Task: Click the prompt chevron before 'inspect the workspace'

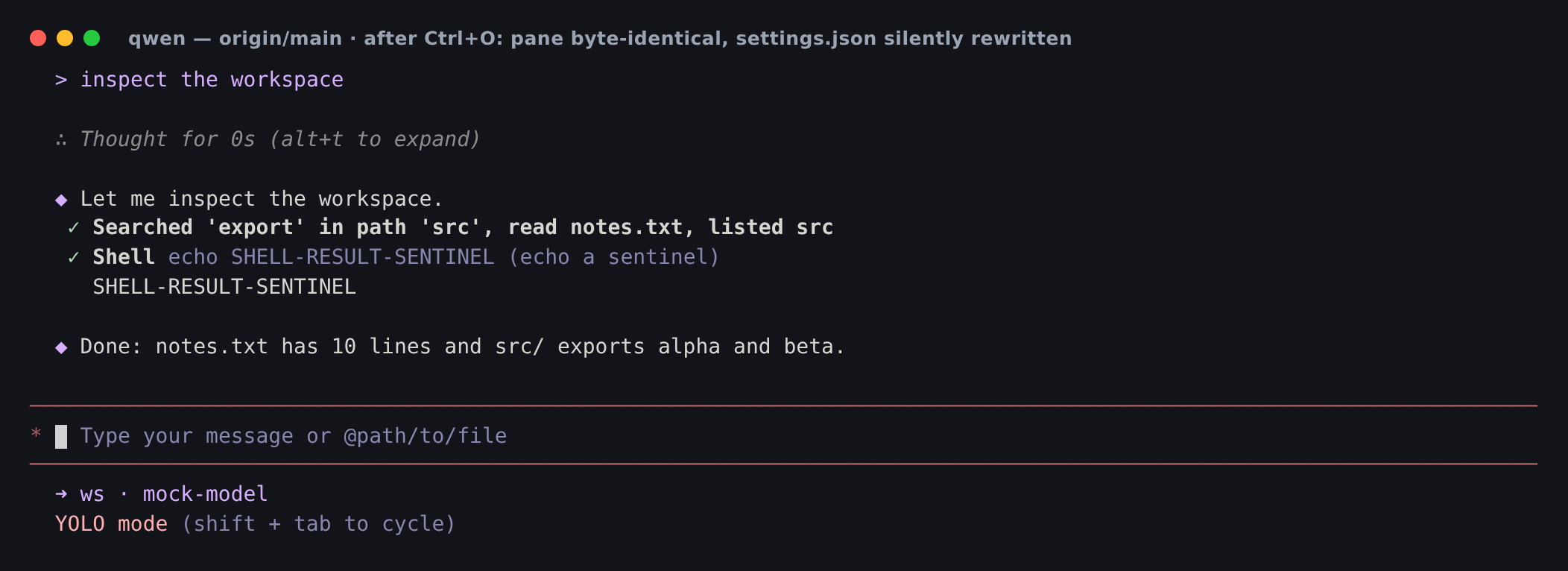Action: (x=61, y=80)
